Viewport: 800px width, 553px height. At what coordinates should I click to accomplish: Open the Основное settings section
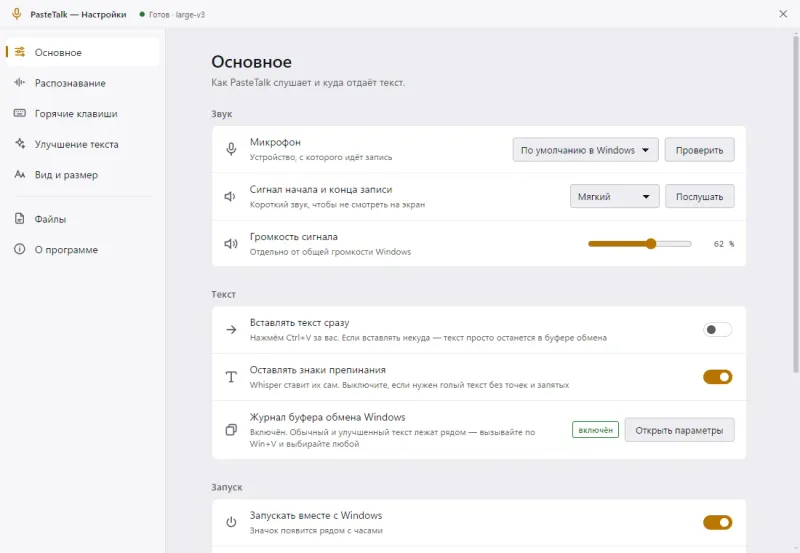[83, 52]
